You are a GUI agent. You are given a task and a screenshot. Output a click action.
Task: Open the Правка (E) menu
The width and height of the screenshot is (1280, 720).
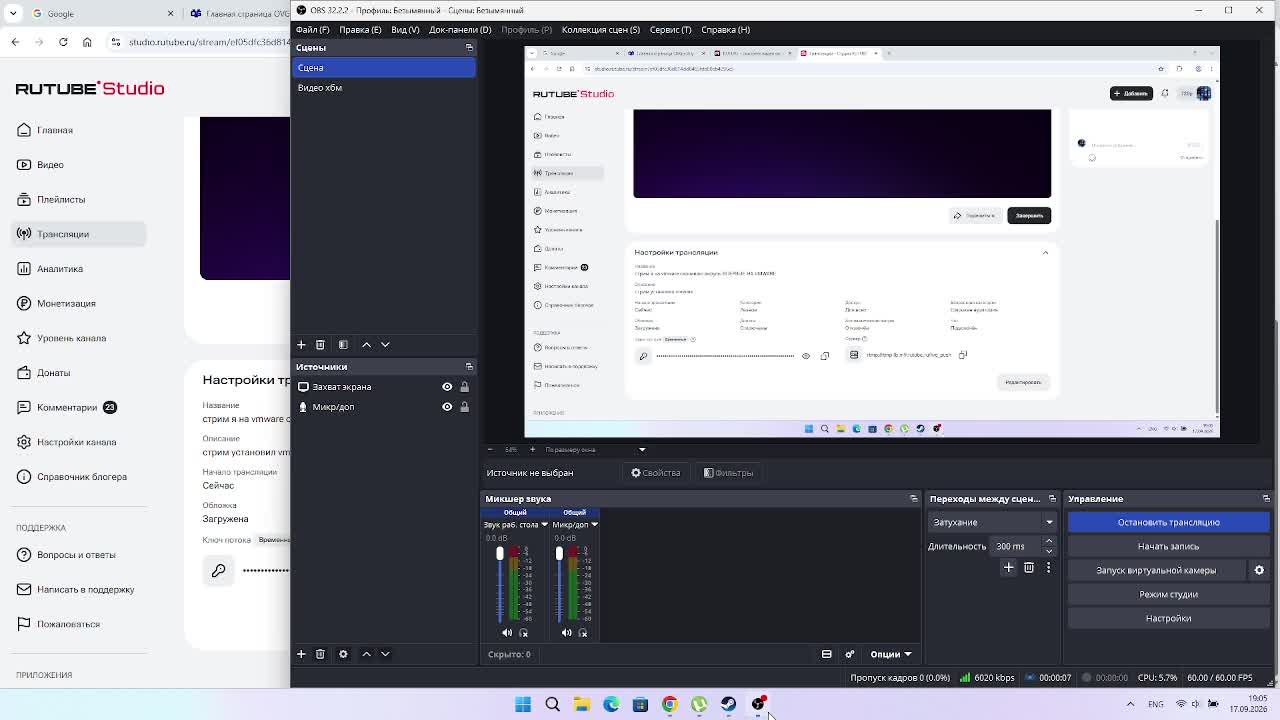[360, 30]
